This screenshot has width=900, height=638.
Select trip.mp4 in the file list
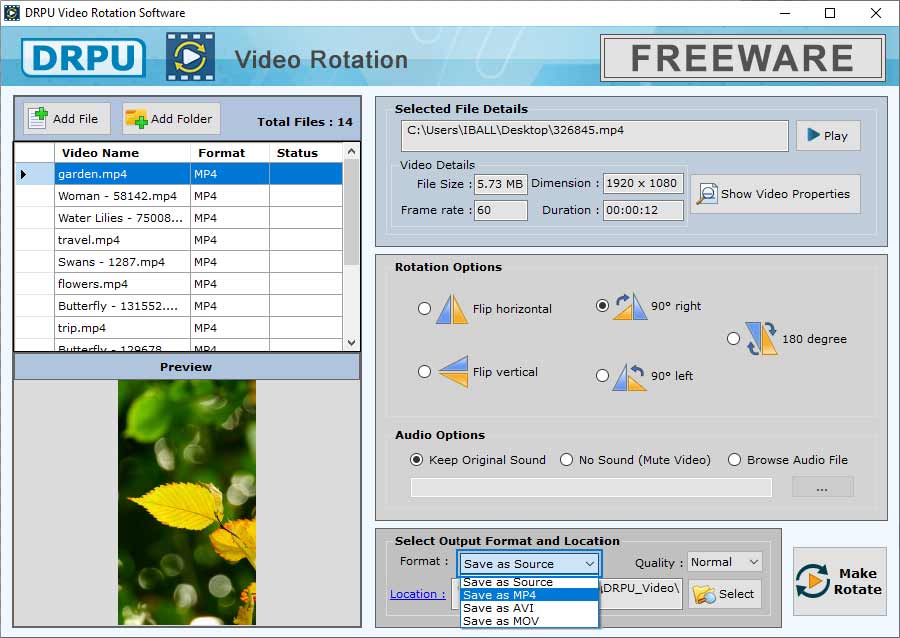[x=179, y=328]
